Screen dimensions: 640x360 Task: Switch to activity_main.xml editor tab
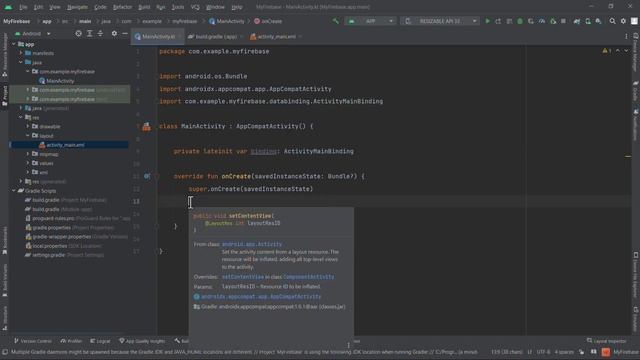tap(276, 36)
